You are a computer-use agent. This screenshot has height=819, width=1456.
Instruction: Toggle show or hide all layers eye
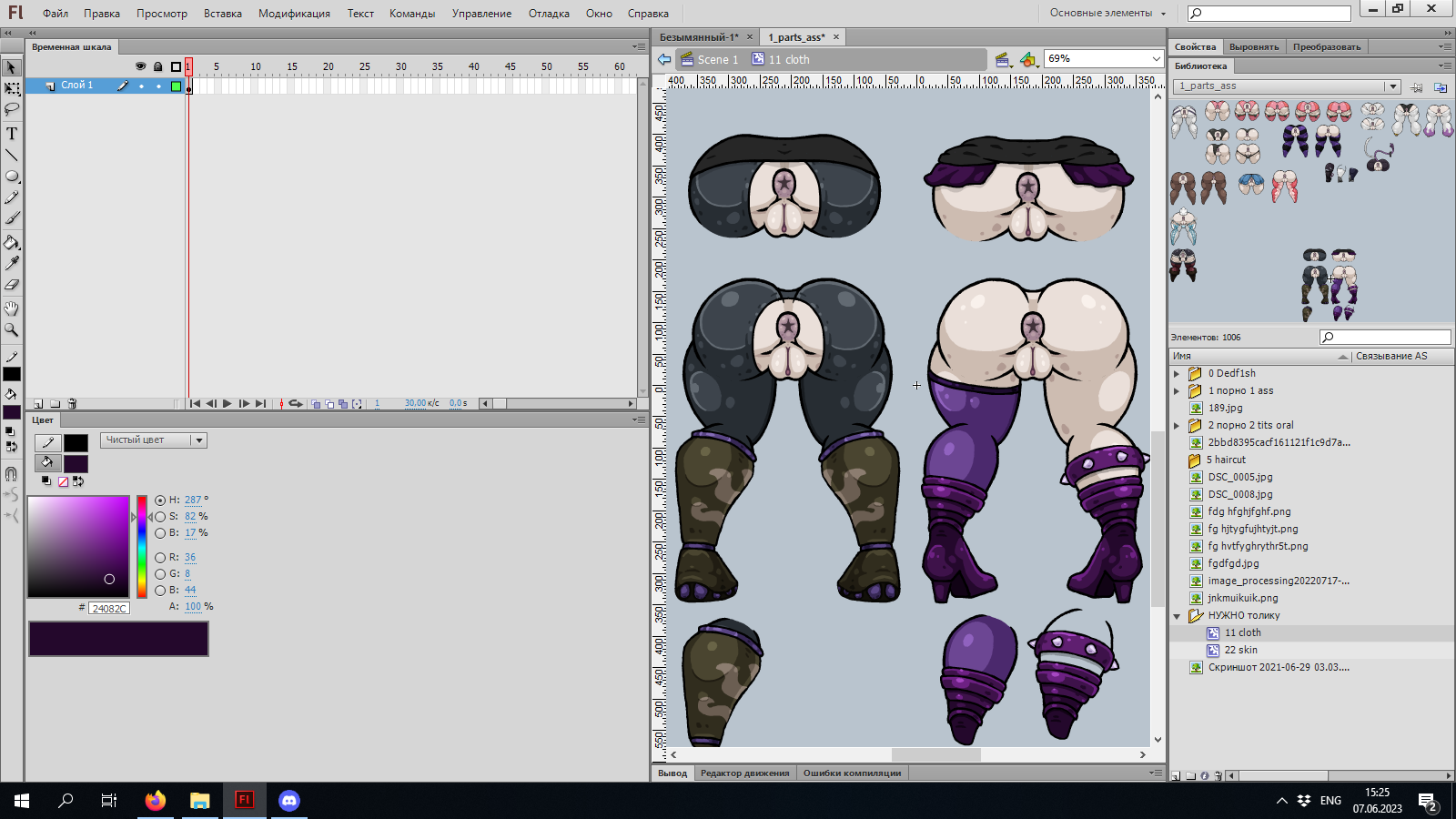point(140,66)
